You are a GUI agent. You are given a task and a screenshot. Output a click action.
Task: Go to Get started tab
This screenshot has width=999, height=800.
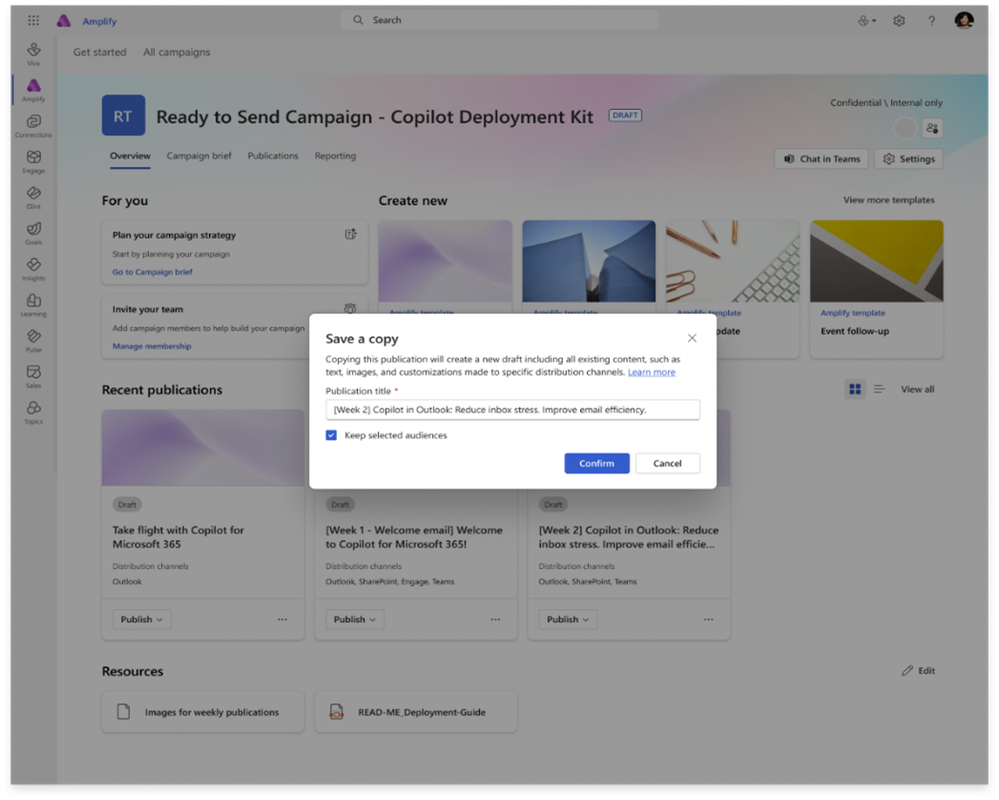(99, 52)
